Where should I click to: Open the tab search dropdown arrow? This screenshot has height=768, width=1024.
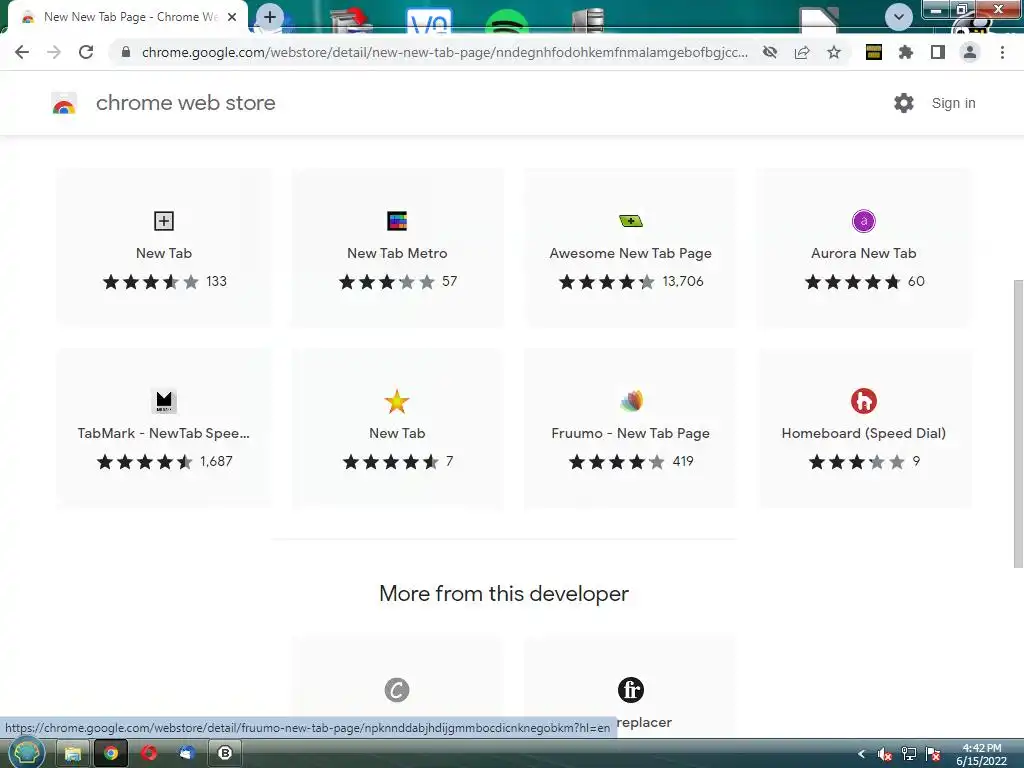(x=899, y=17)
